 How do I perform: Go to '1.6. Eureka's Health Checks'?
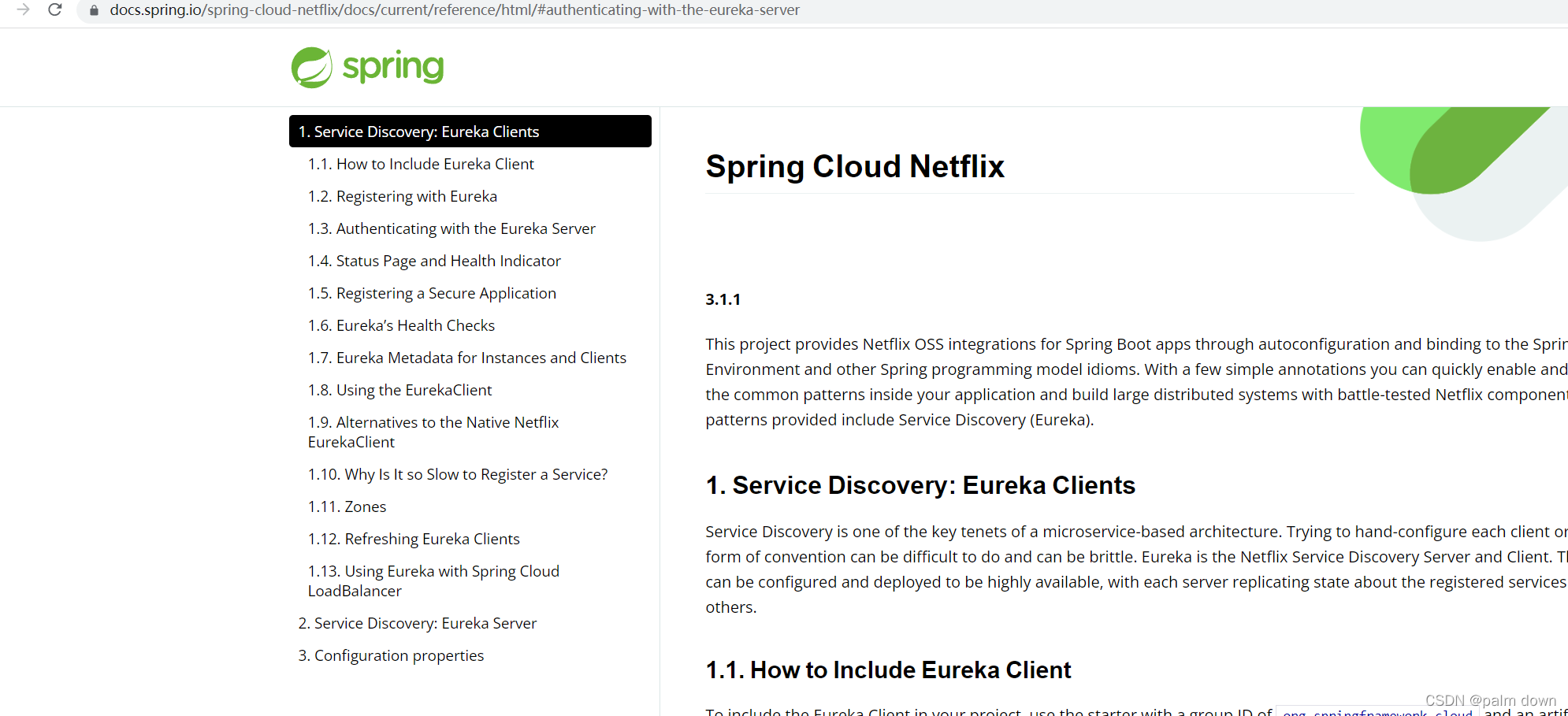coord(401,325)
